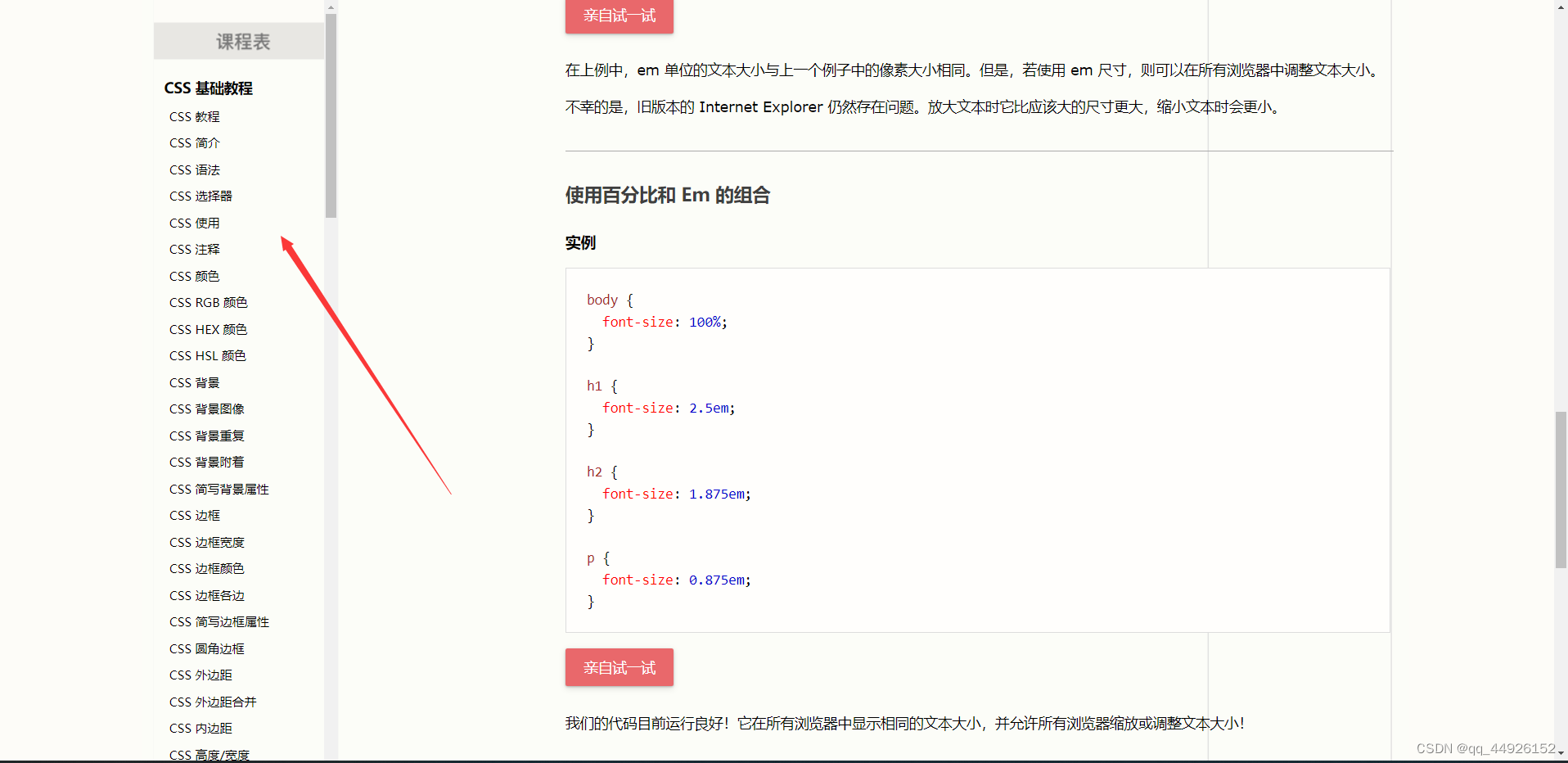Screen dimensions: 1568x763
Task: Select CSS 背景图像 in the sidebar
Action: click(206, 409)
